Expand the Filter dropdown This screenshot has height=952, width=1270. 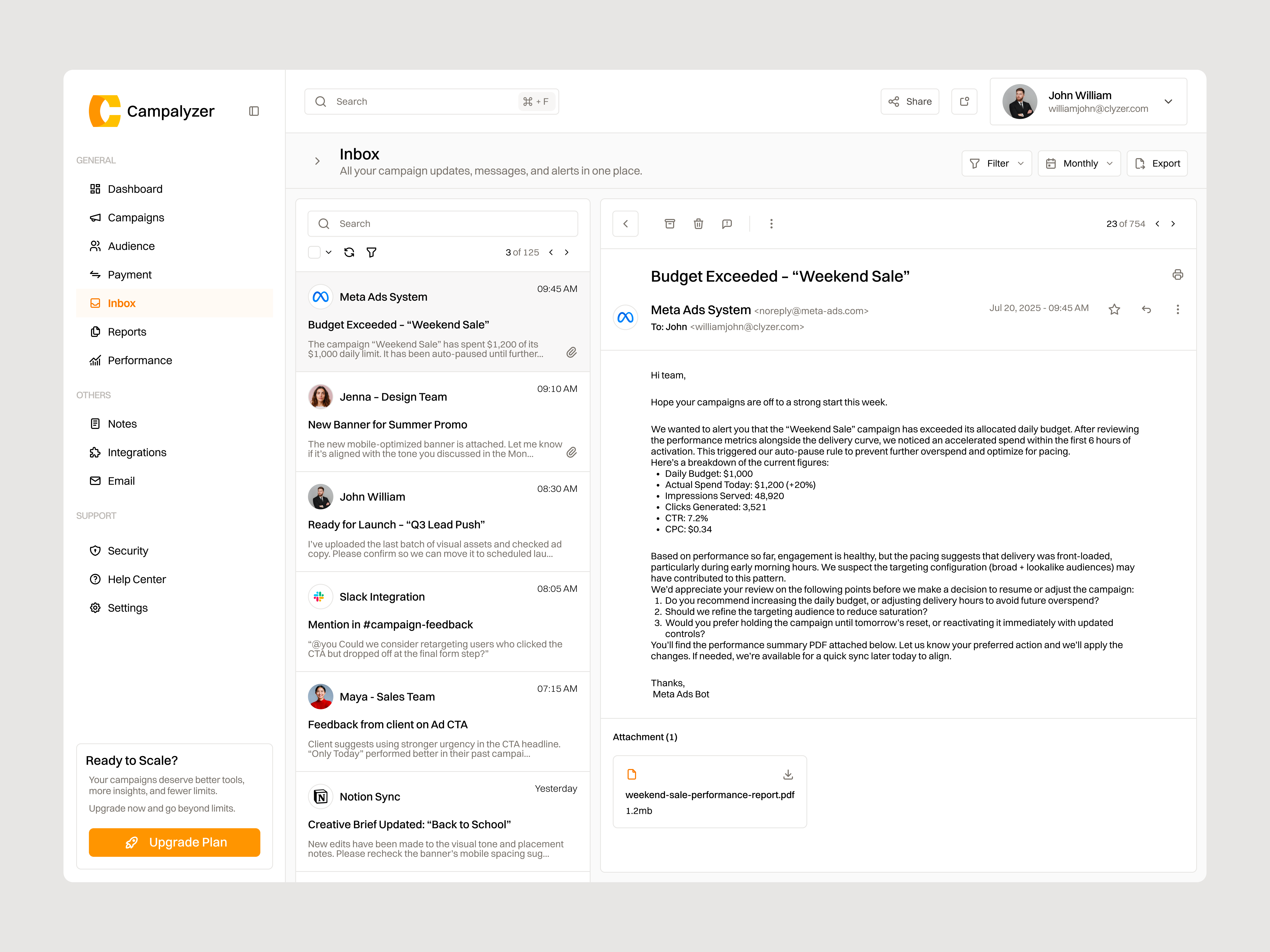coord(997,163)
